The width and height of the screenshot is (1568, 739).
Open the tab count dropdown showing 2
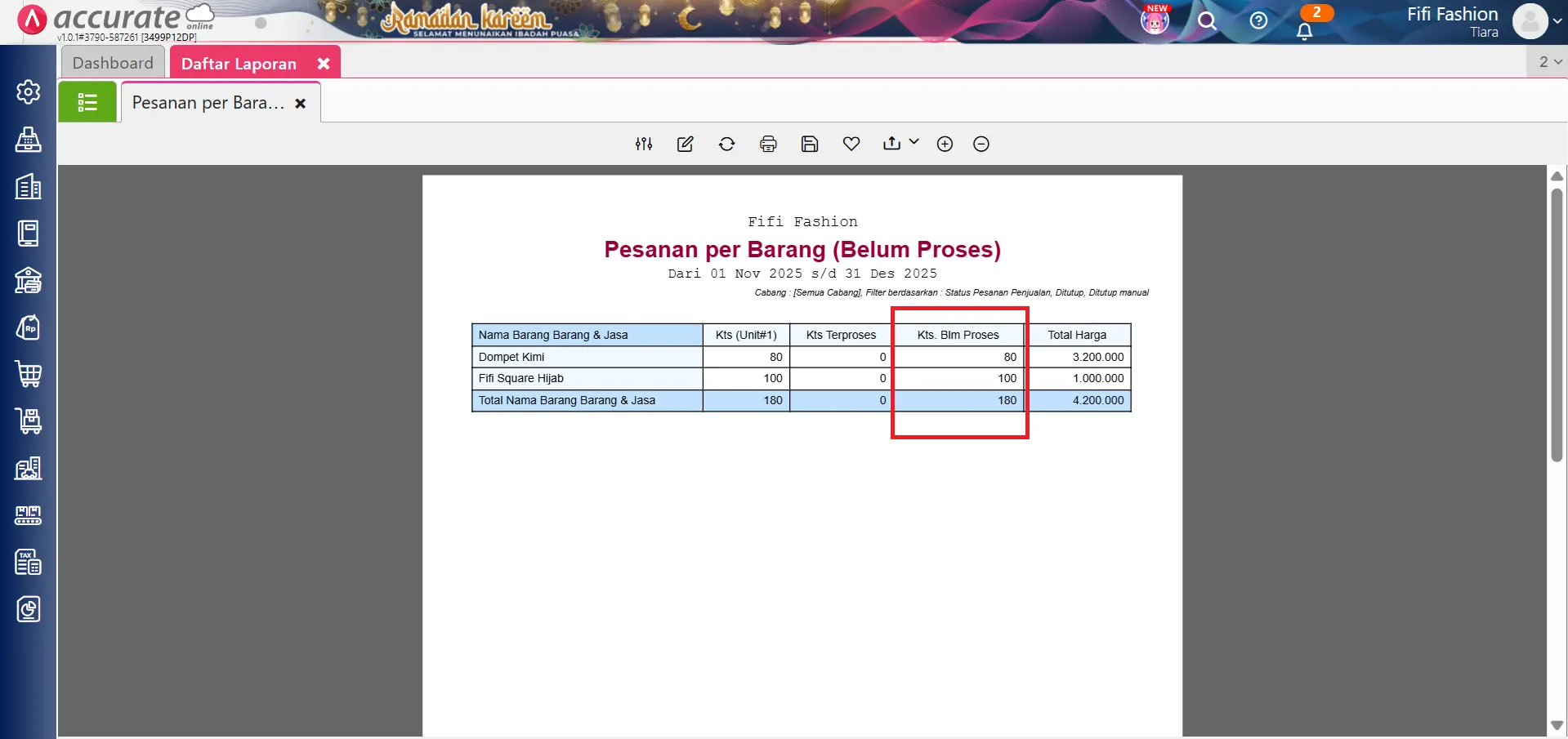click(x=1549, y=62)
